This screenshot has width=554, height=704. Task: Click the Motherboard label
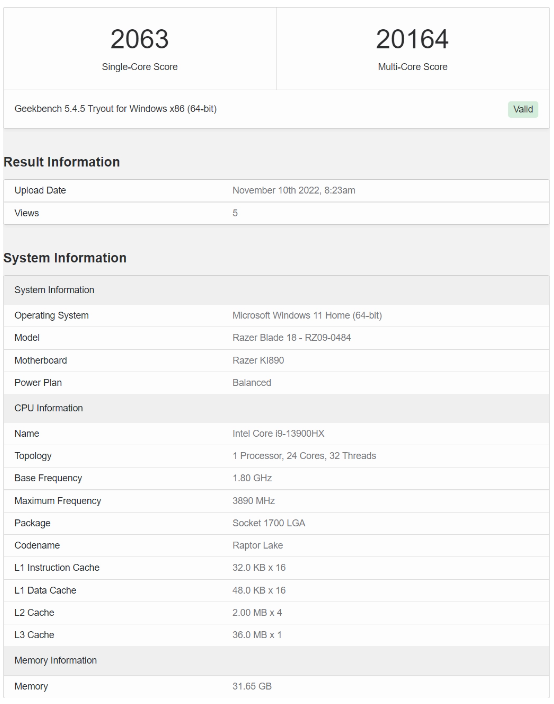tap(40, 361)
